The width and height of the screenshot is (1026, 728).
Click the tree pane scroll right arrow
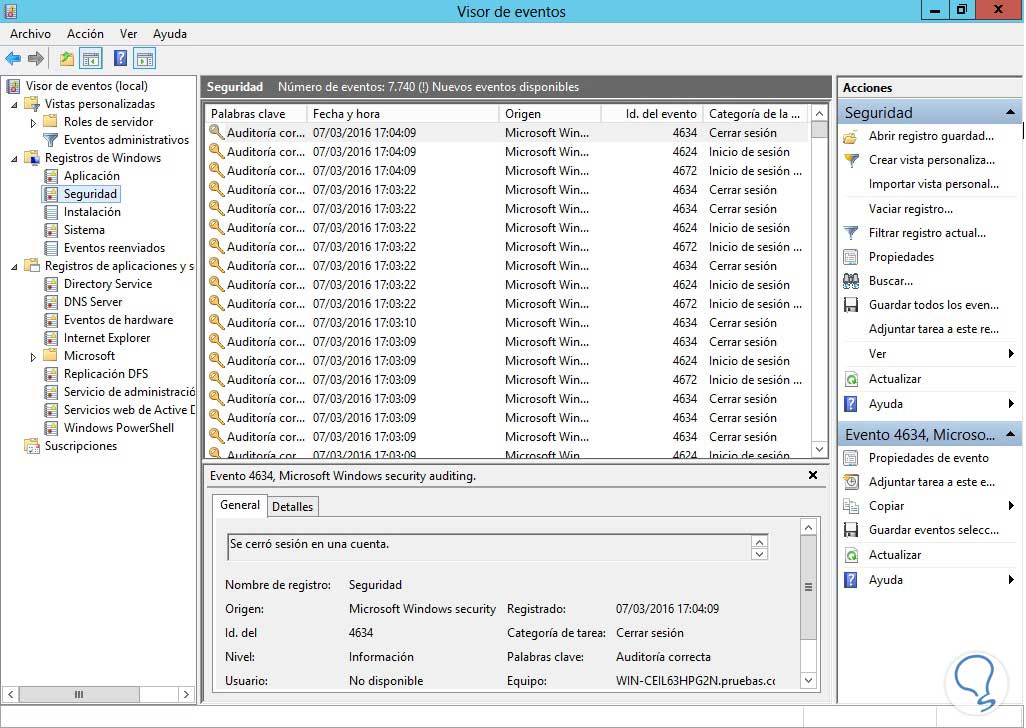click(x=186, y=695)
